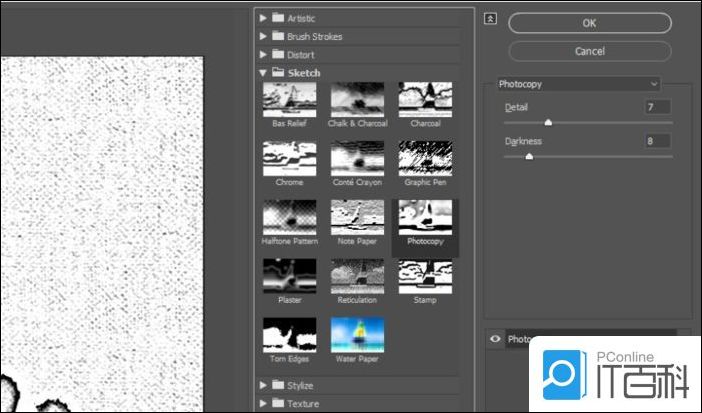
Task: Cancel the filter gallery dialog
Action: [590, 51]
